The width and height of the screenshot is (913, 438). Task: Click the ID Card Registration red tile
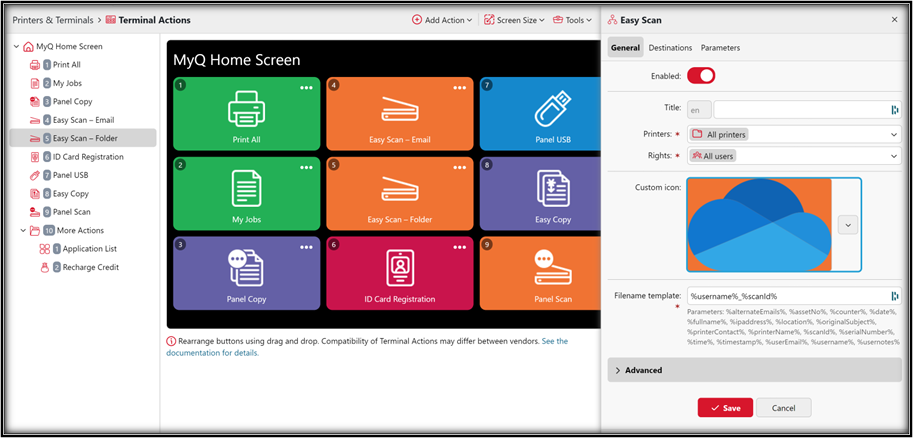pyautogui.click(x=399, y=273)
